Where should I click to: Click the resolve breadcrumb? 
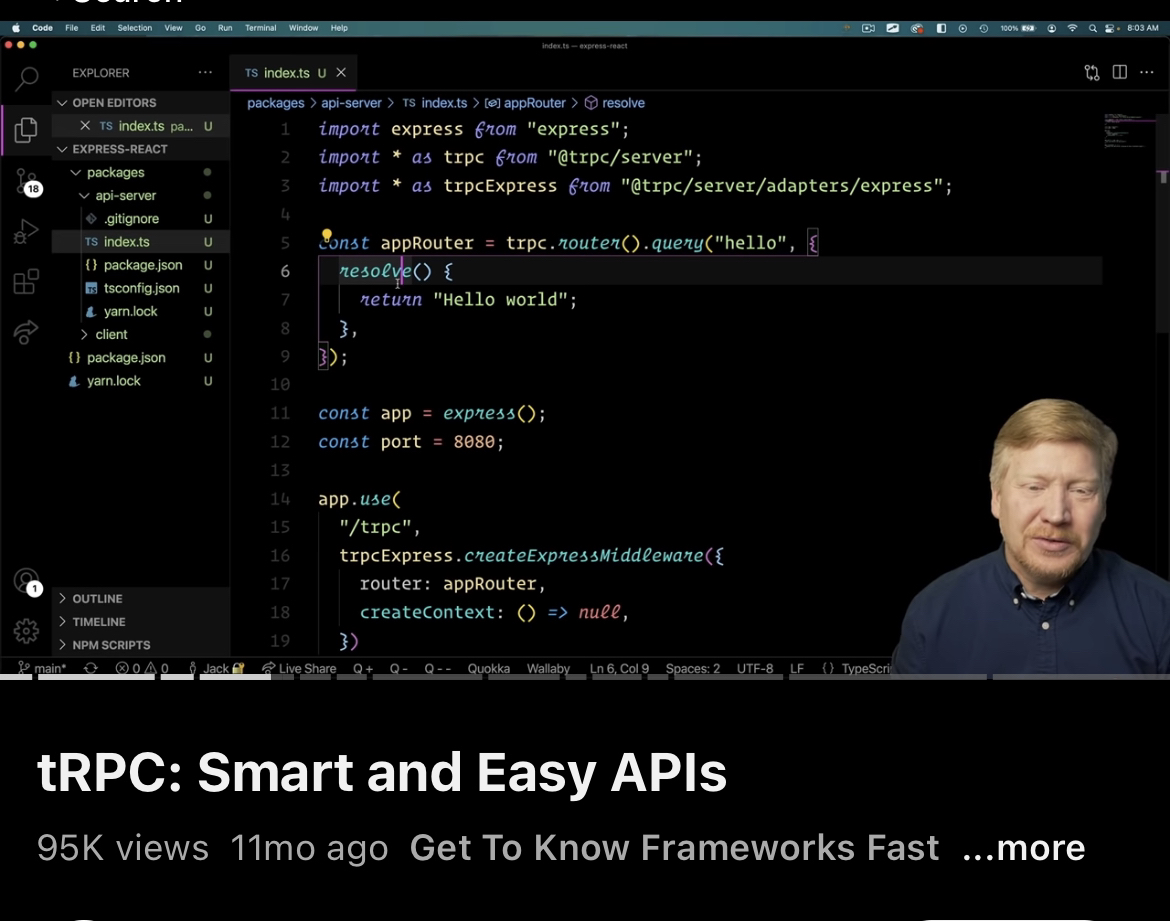pos(615,103)
